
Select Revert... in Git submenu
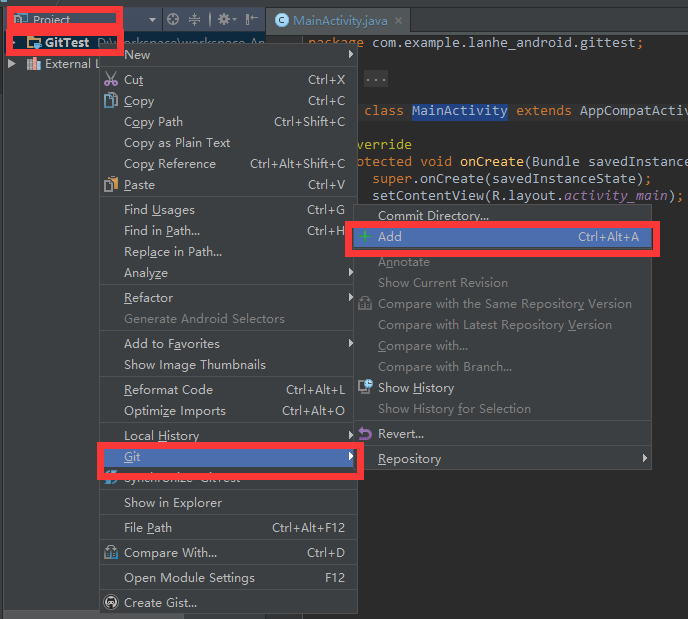pos(503,434)
